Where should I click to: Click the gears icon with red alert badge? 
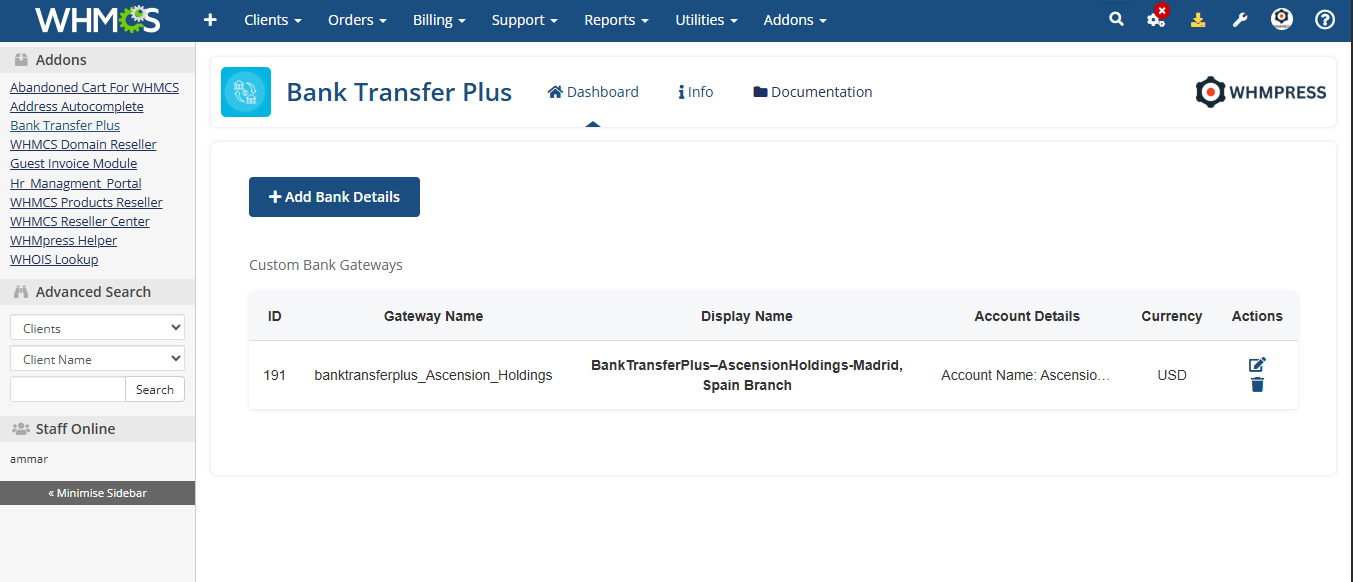pos(1156,20)
